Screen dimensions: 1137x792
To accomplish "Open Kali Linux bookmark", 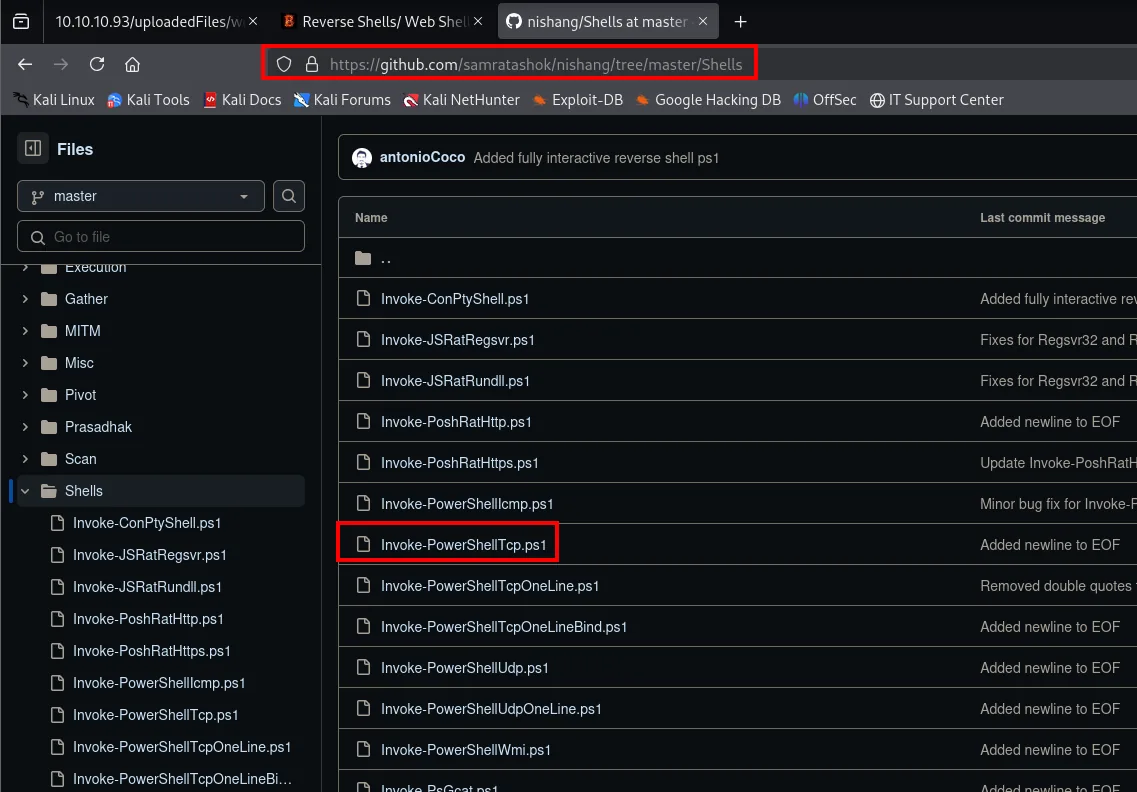I will (x=54, y=100).
